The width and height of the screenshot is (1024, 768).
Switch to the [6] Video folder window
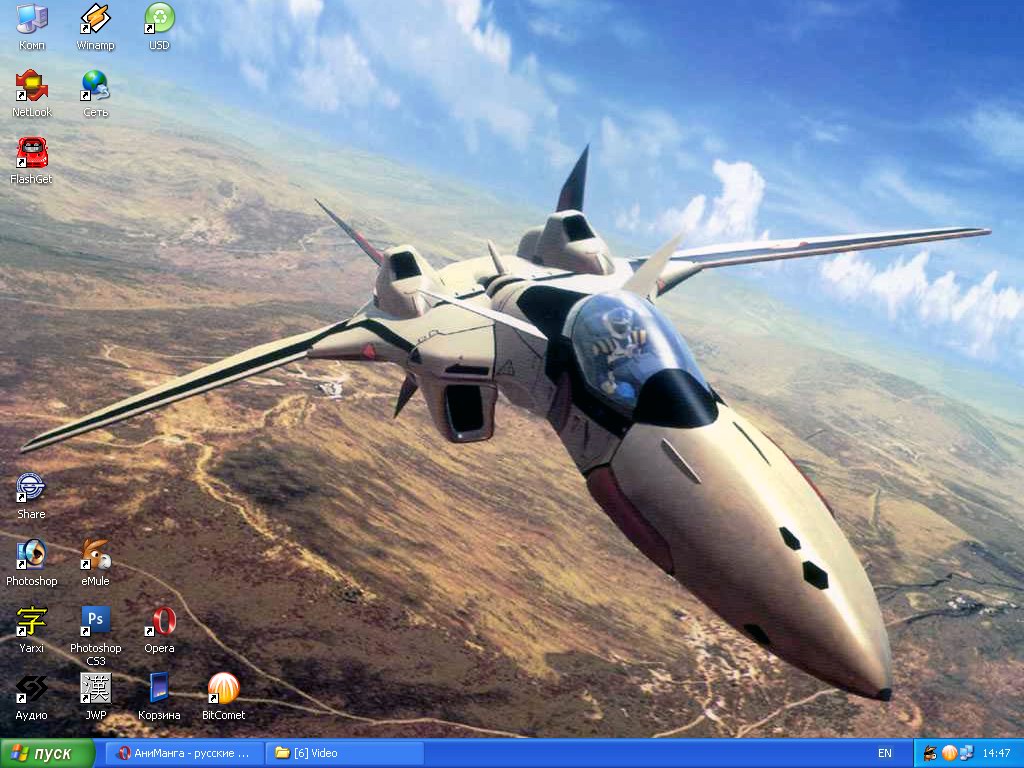tap(344, 753)
